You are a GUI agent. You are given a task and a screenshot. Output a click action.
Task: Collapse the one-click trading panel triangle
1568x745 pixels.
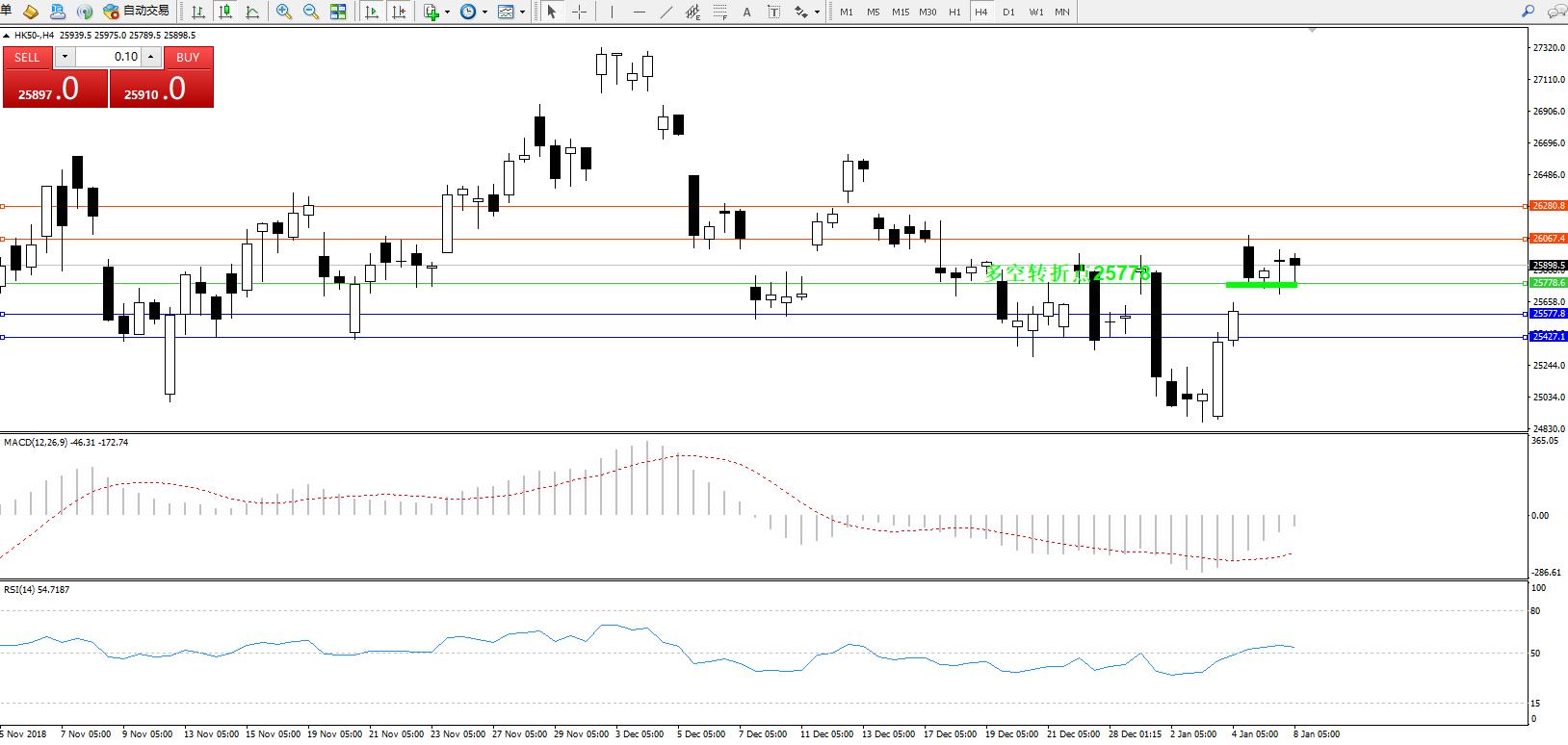(x=7, y=36)
